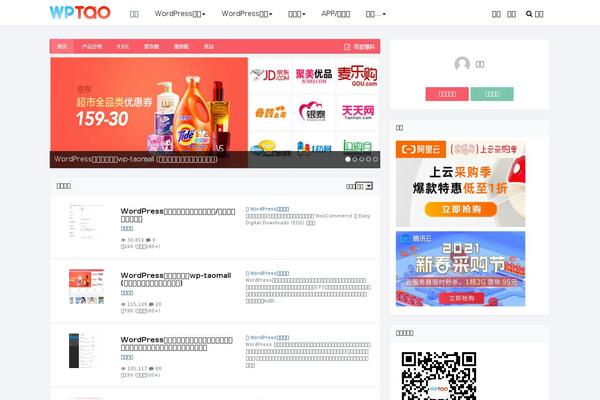Open title of article with 30,816 views
The height and width of the screenshot is (400, 600).
click(x=178, y=215)
